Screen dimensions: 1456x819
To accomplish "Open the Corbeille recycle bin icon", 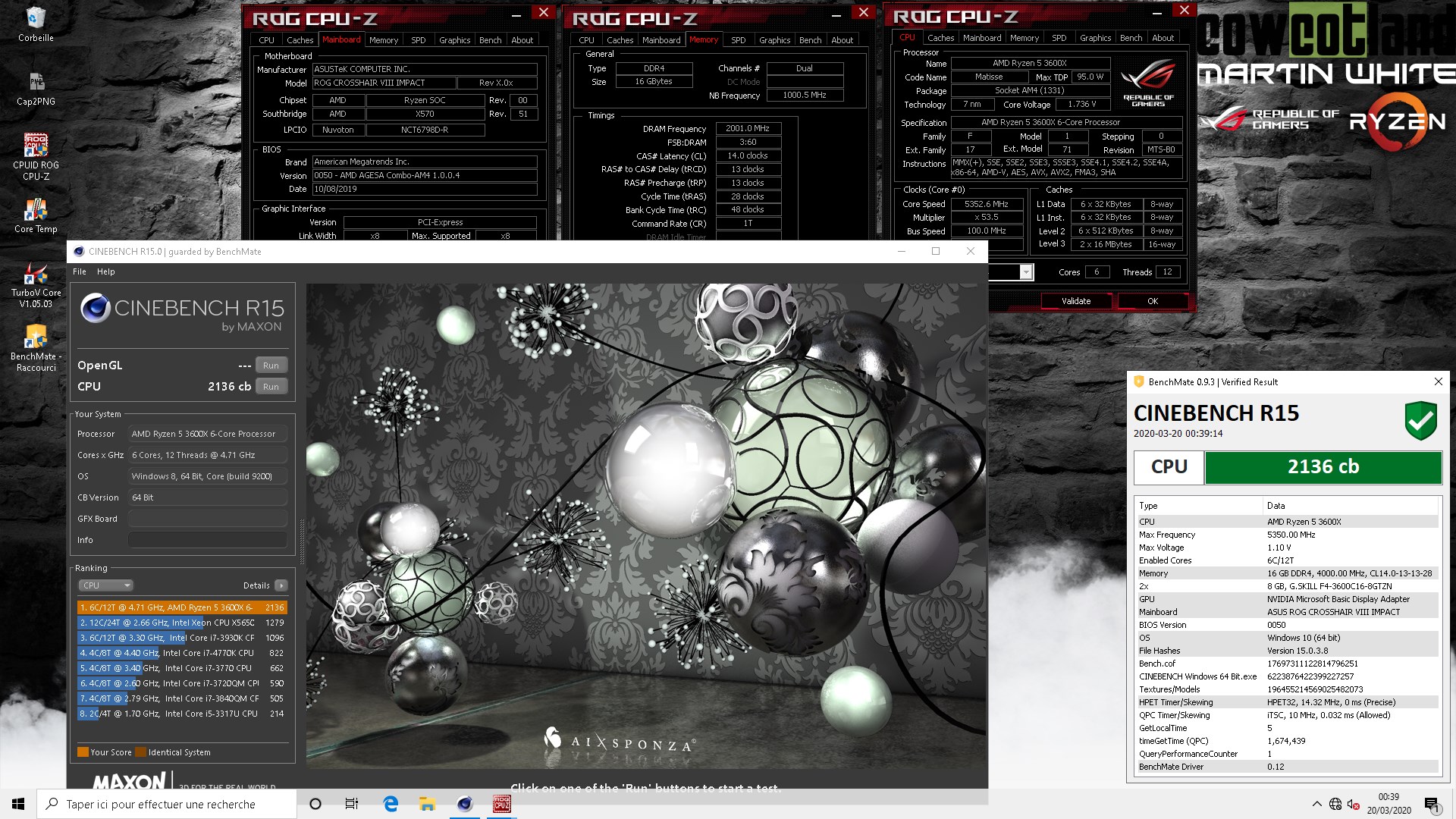I will click(36, 24).
